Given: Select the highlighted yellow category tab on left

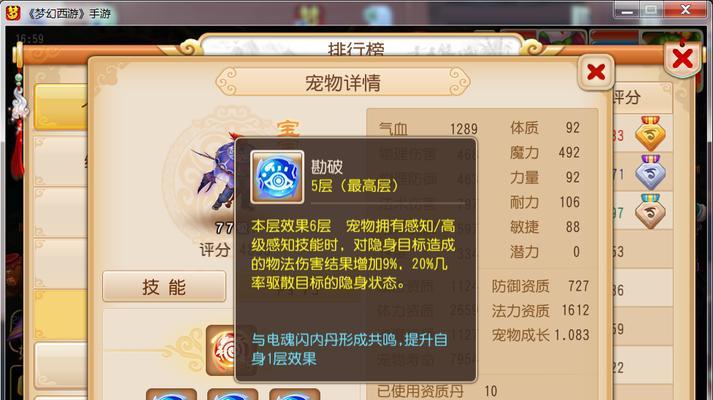Looking at the screenshot, I should (61, 107).
